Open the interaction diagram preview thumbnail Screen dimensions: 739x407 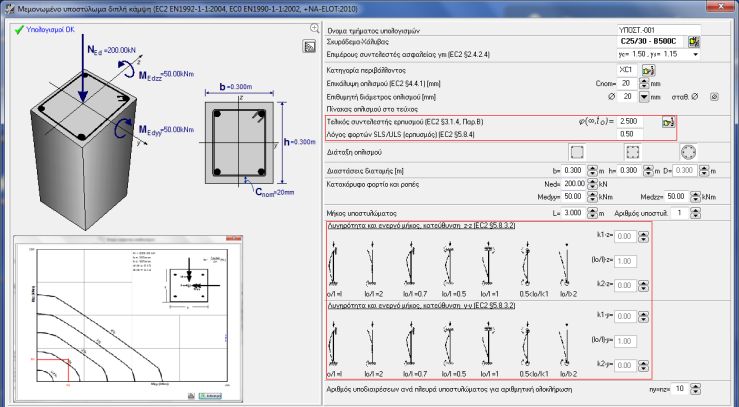tap(128, 318)
